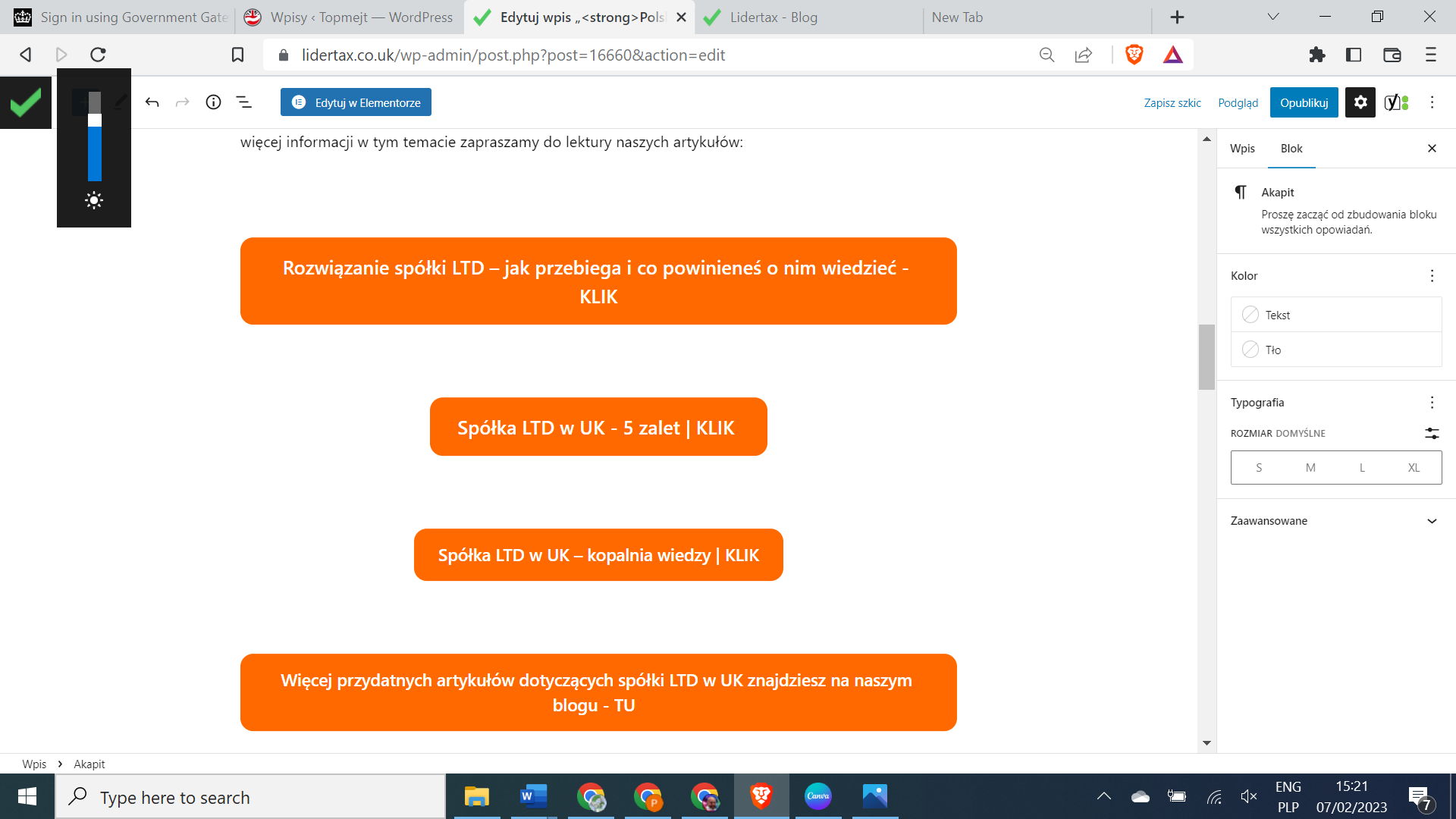Click the Windows taskbar search box
This screenshot has width=1456, height=819.
[x=250, y=797]
